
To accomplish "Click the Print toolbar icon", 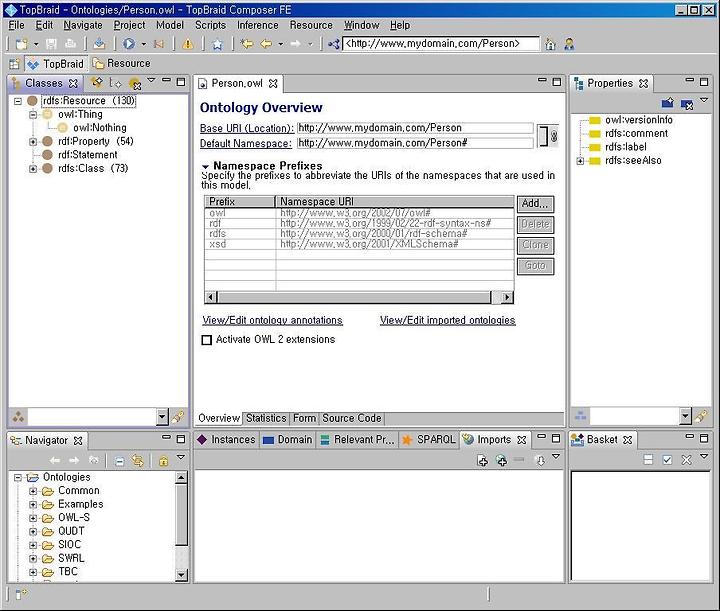I will (70, 44).
